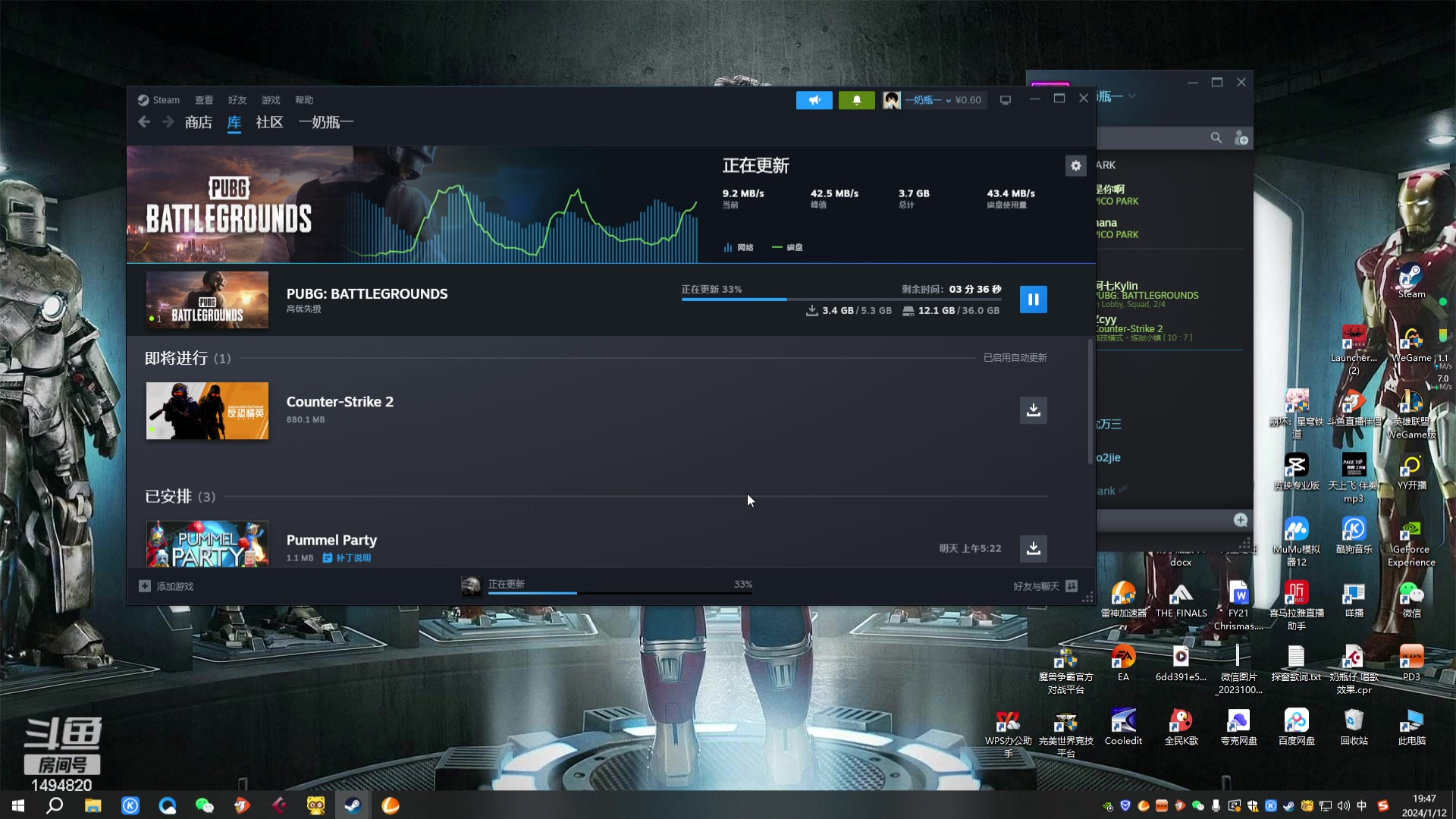Open the WeGame desktop shortcut
The width and height of the screenshot is (1456, 819).
1411,344
